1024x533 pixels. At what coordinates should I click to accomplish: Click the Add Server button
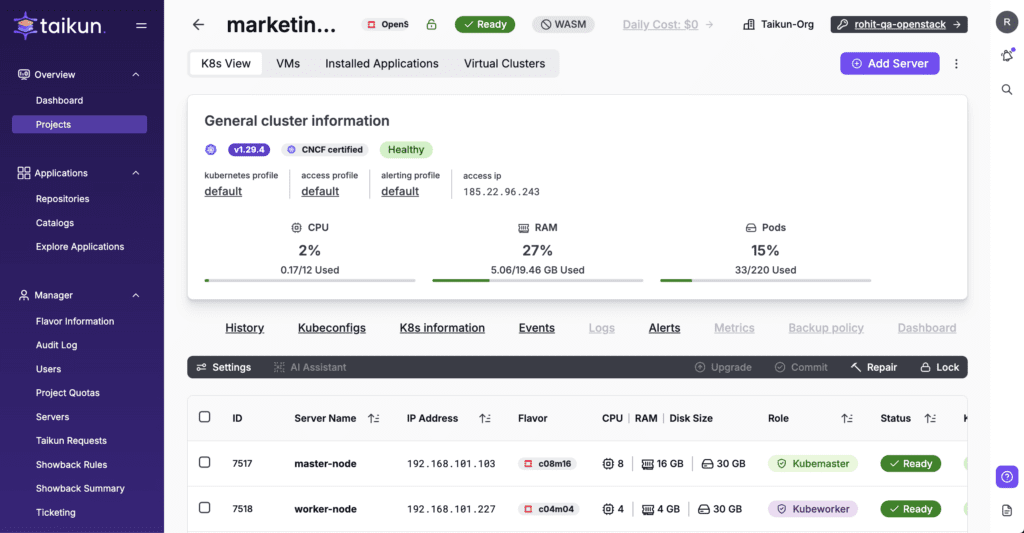889,63
